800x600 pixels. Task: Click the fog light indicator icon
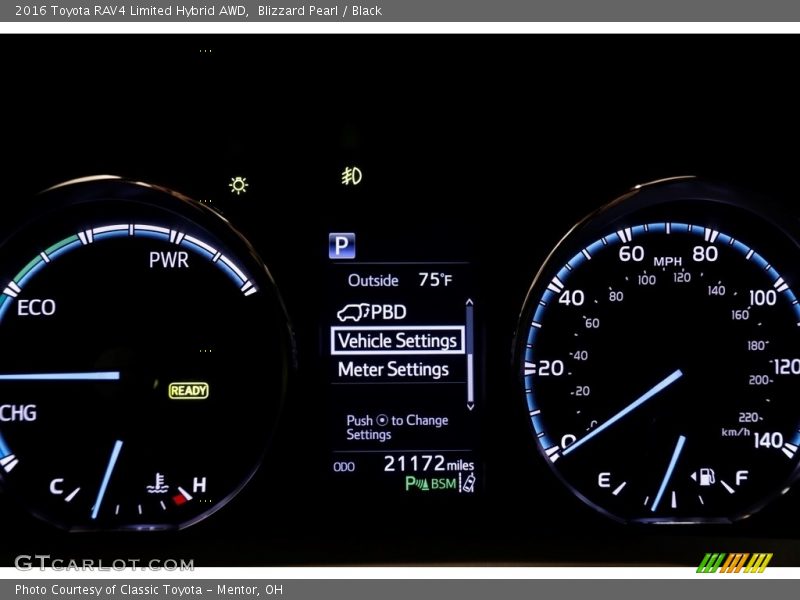coord(351,177)
